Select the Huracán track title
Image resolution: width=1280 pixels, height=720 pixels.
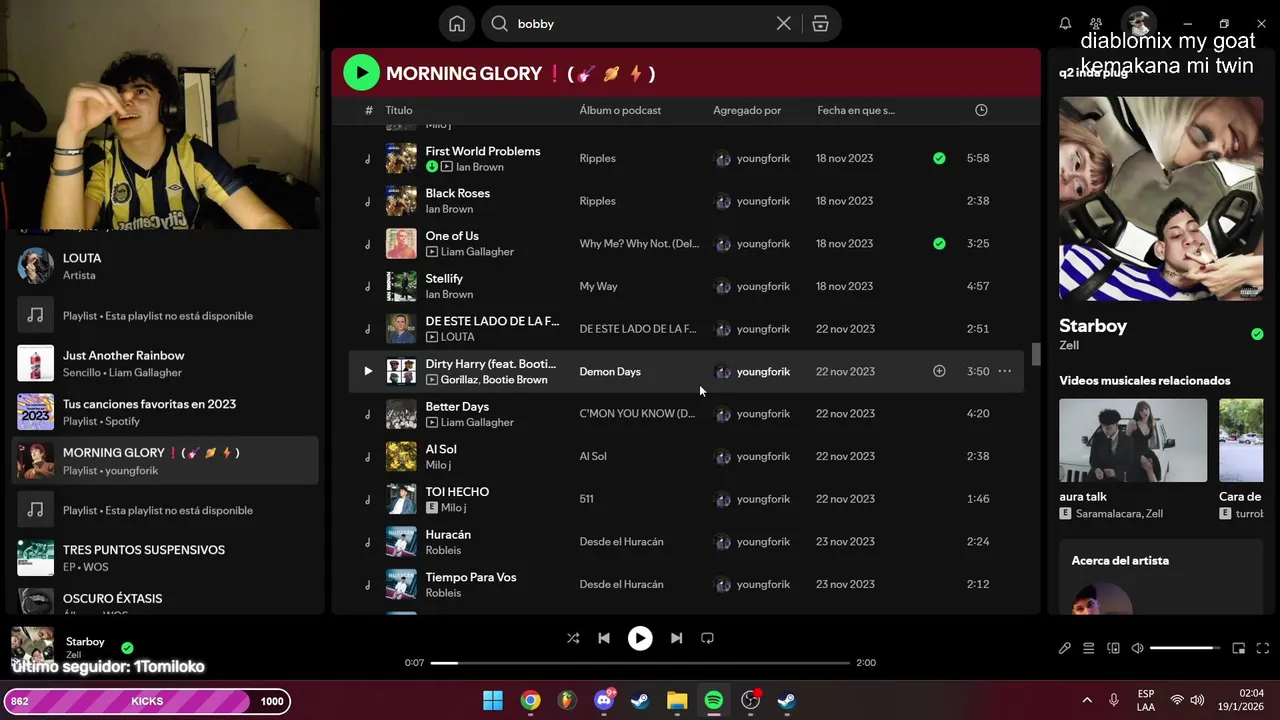pyautogui.click(x=448, y=534)
